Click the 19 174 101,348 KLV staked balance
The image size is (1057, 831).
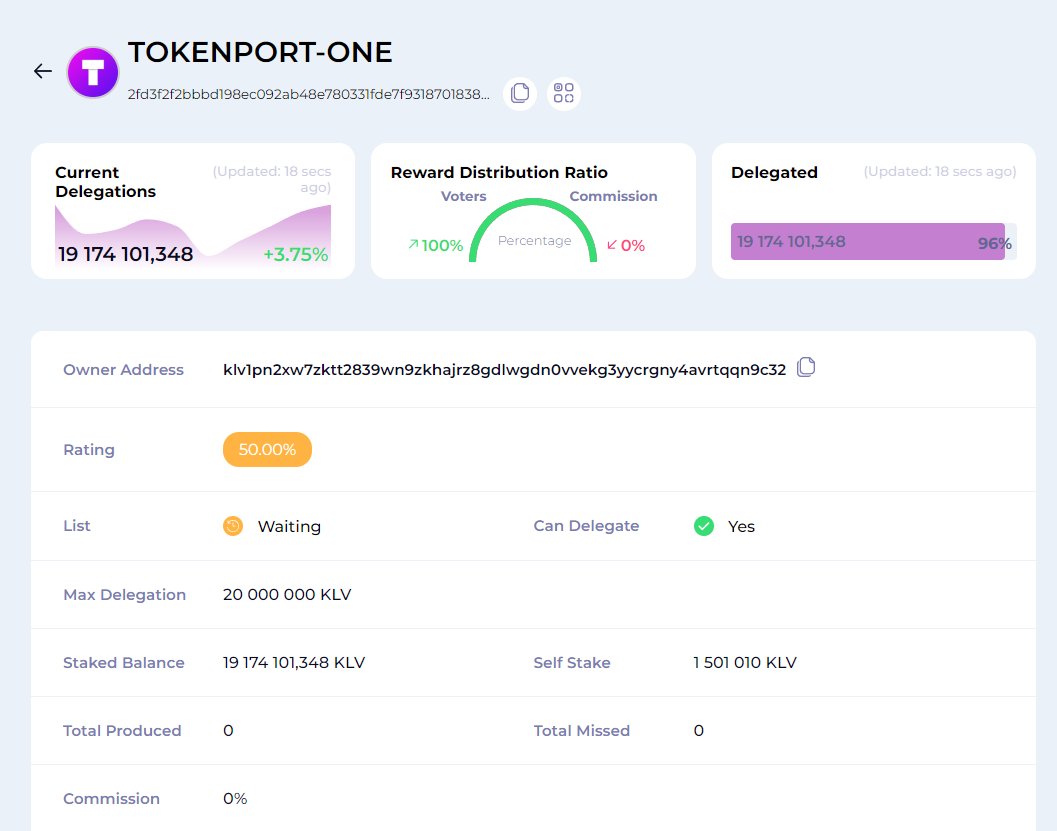(294, 663)
